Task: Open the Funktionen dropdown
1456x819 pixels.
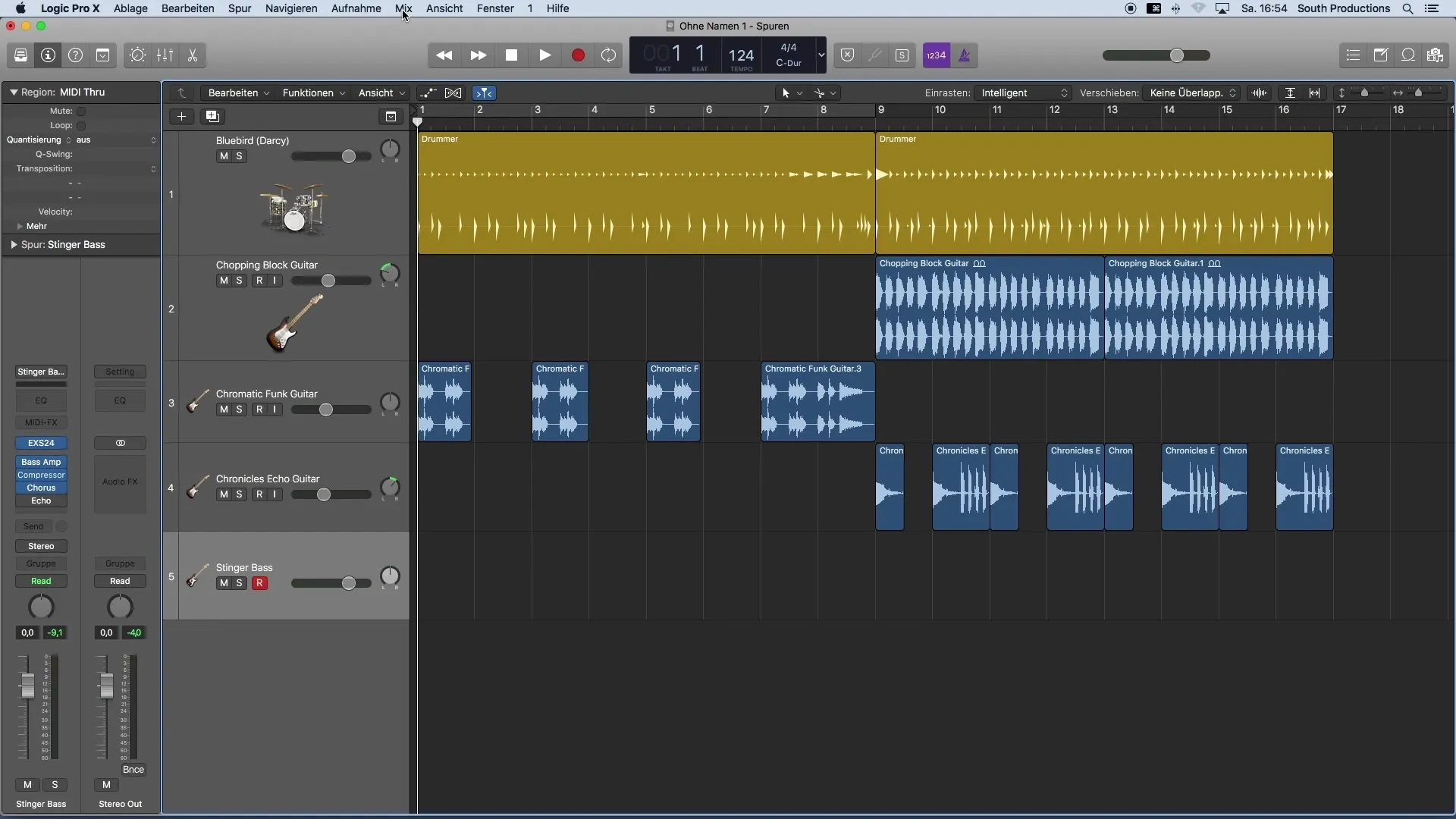Action: (x=314, y=93)
